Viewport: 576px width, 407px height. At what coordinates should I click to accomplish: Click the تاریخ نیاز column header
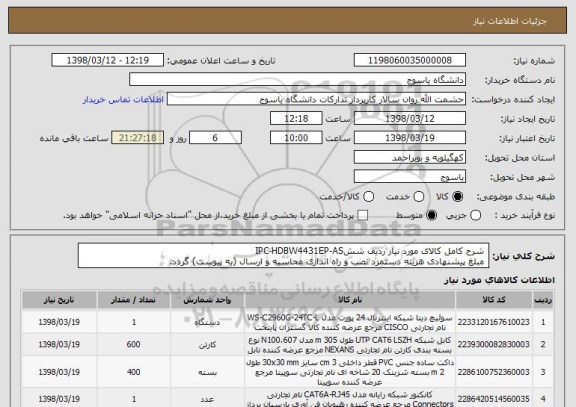[59, 300]
